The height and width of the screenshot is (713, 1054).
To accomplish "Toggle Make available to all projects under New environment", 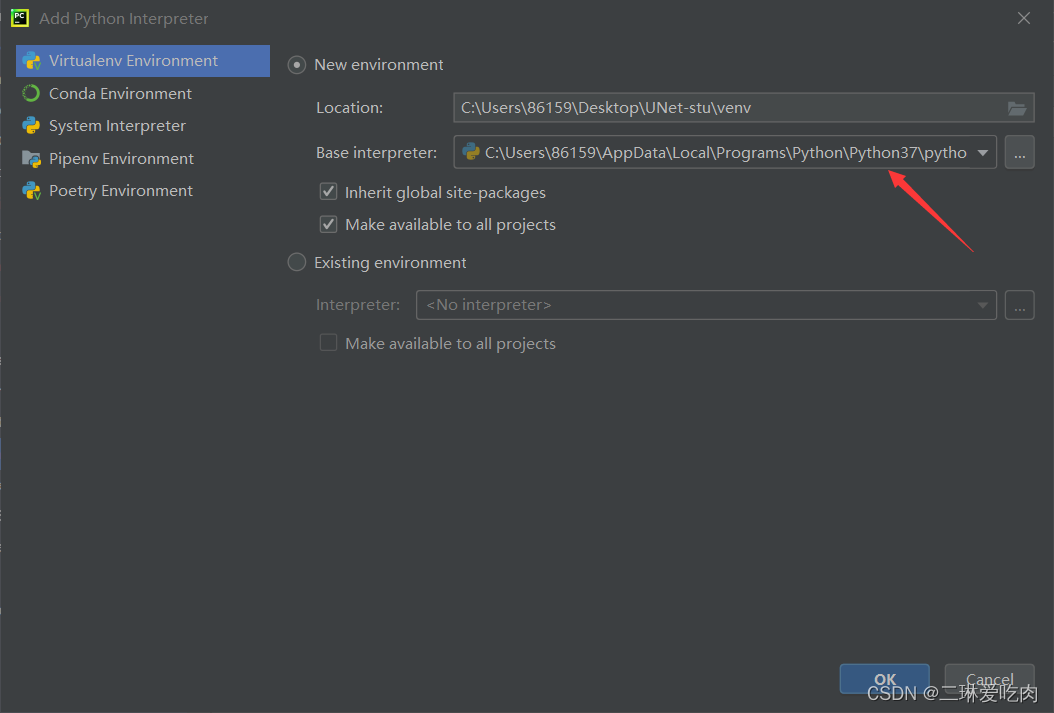I will [328, 224].
